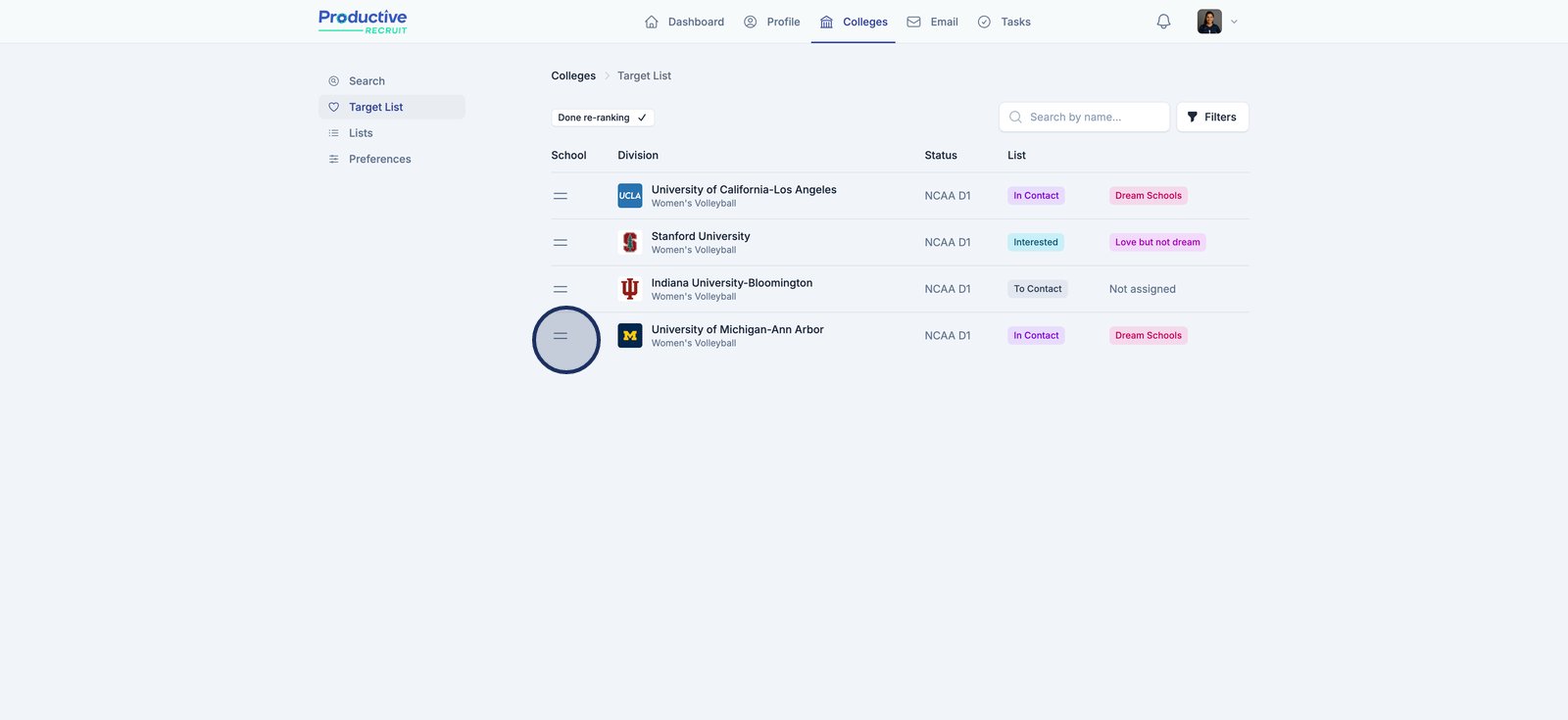The width and height of the screenshot is (1568, 720).
Task: Open UCLA's In Contact status badge
Action: pyautogui.click(x=1036, y=196)
